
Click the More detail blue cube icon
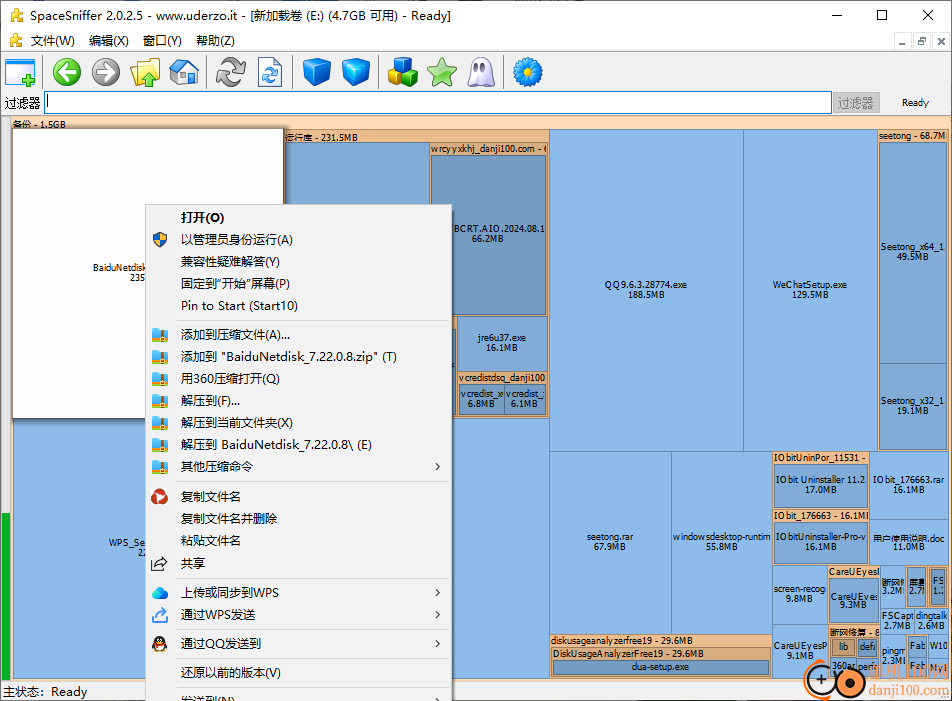tap(356, 72)
